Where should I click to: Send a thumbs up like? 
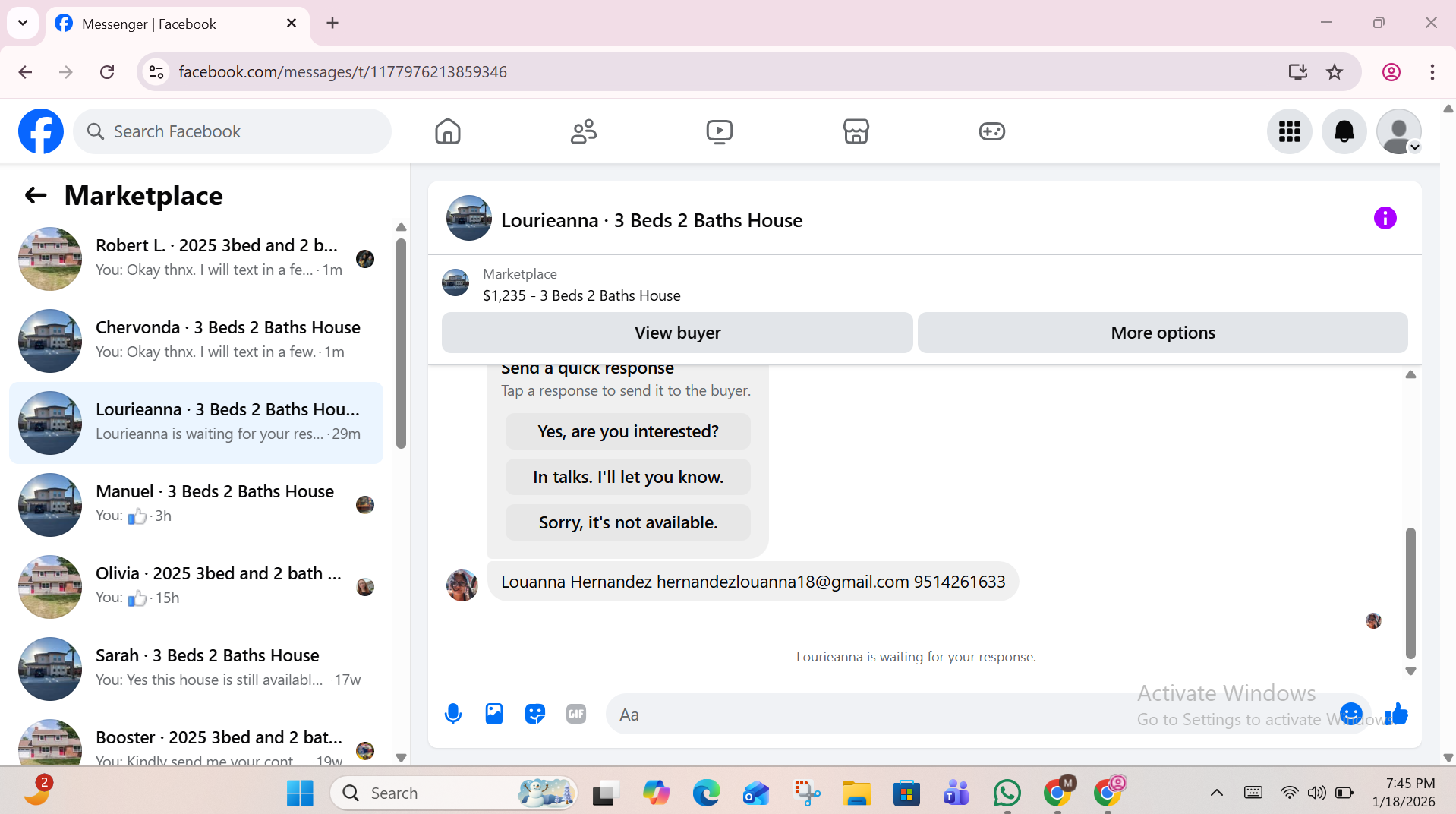coord(1397,714)
